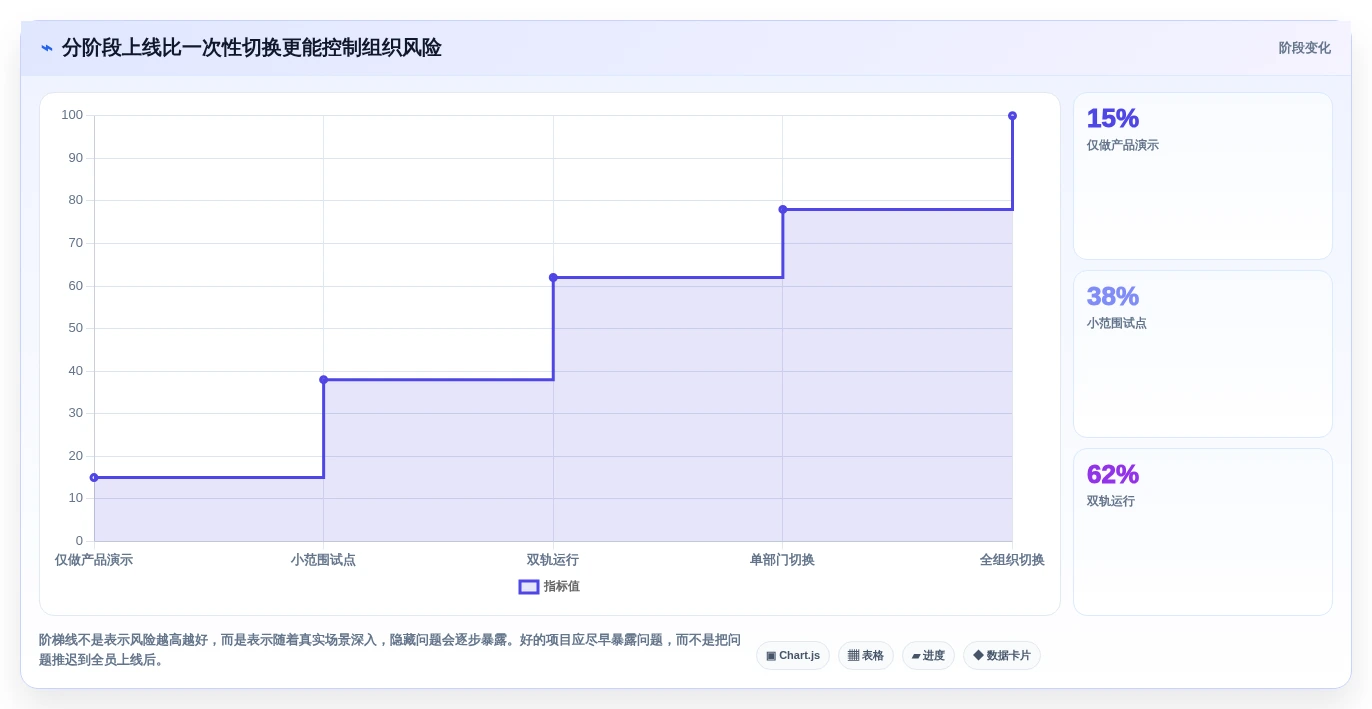
Task: Toggle the 指标值 legend item
Action: [549, 587]
